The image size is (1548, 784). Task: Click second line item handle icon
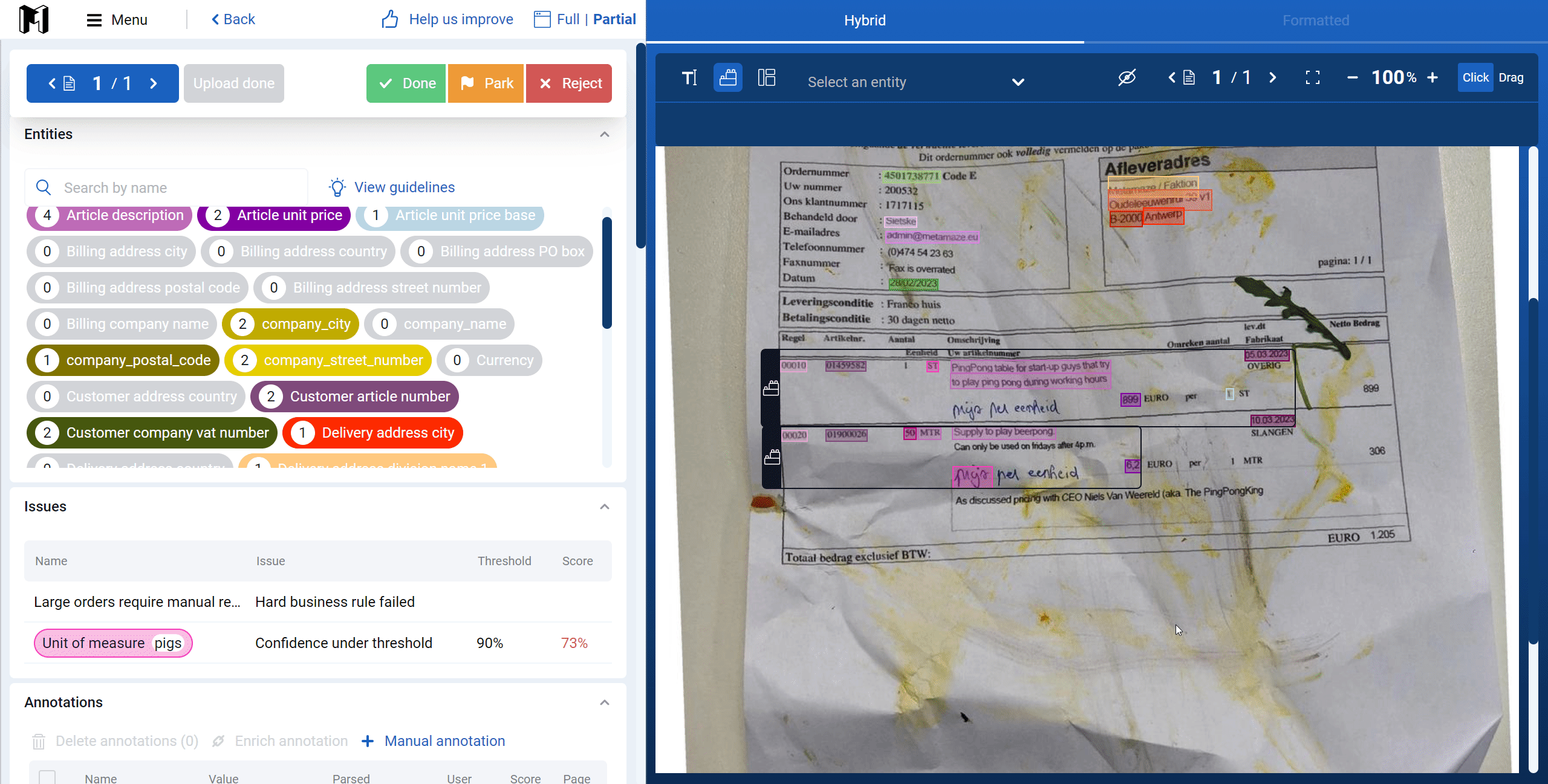772,457
